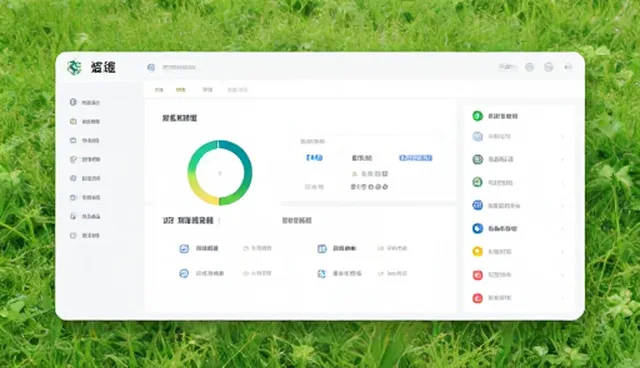Screen dimensions: 640x368
Task: Expand the chevron on the pale blue icon row
Action: pos(562,137)
